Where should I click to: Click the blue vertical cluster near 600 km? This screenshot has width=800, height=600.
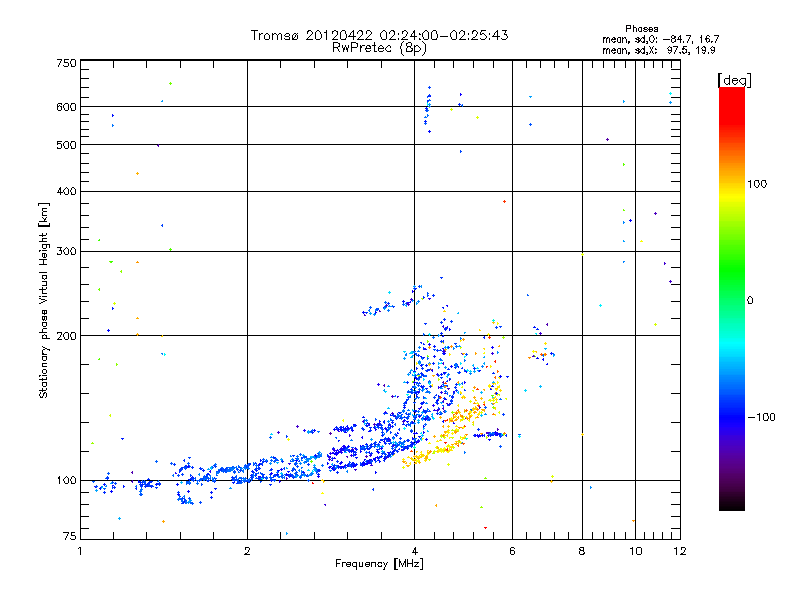click(x=428, y=109)
